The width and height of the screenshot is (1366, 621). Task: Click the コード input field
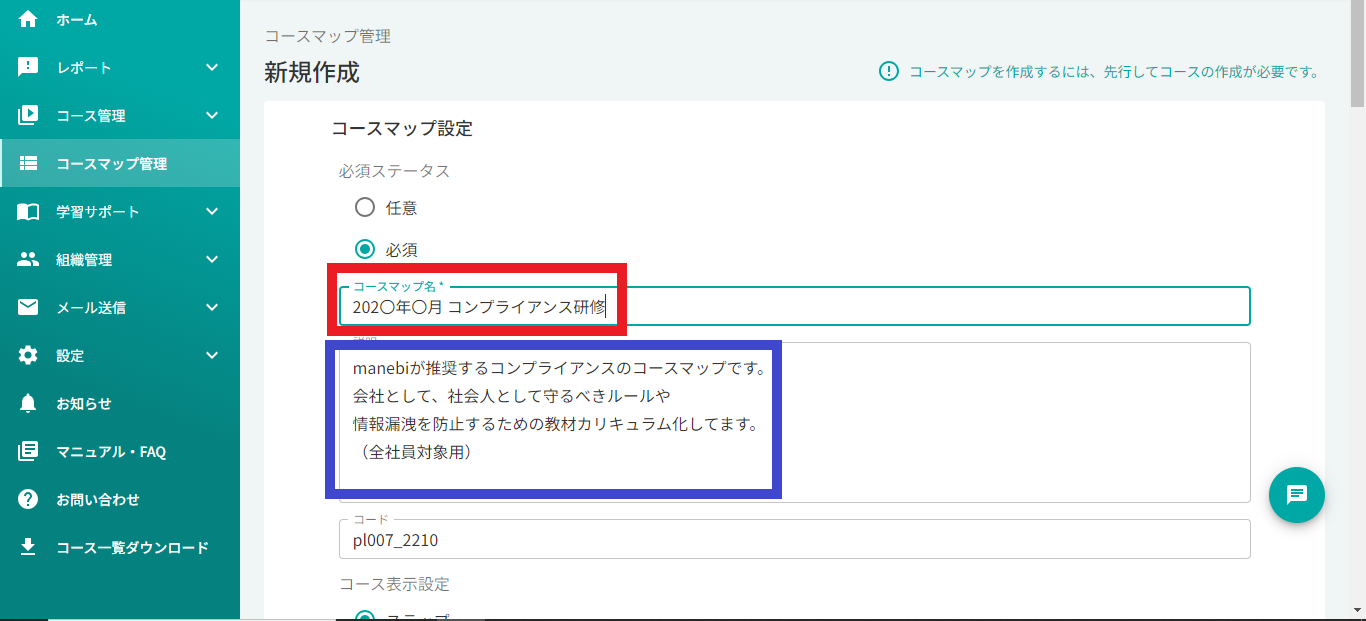(x=795, y=539)
